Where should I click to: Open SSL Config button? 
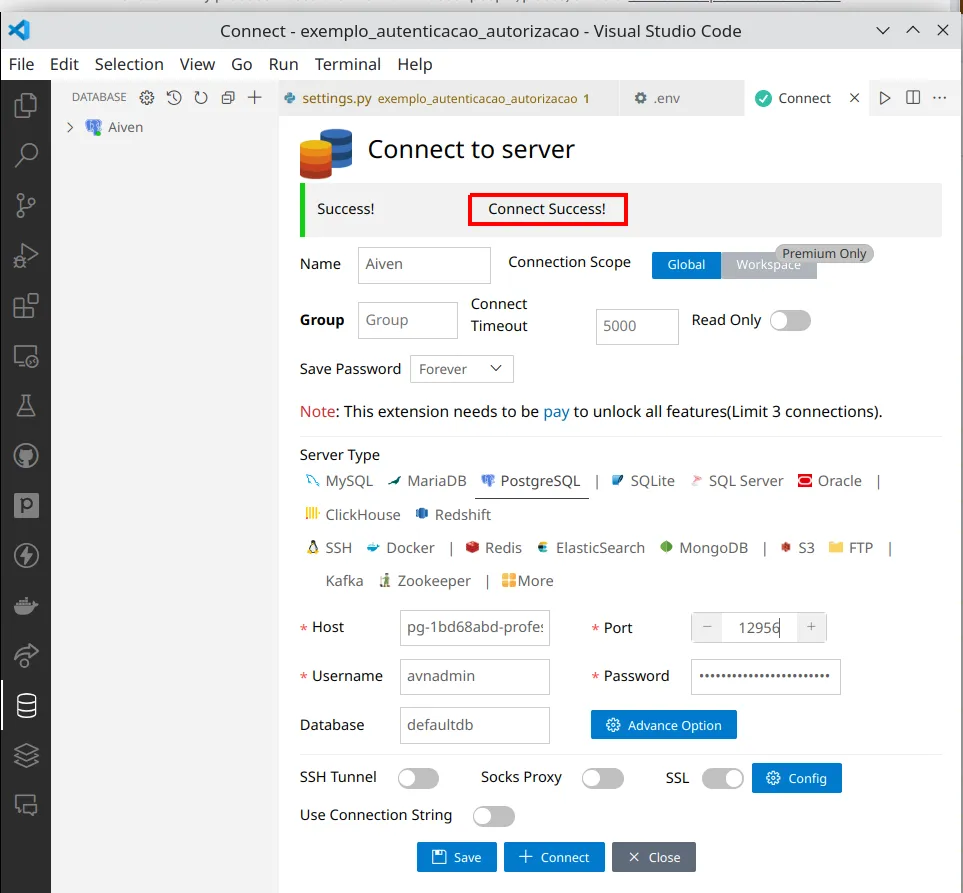pos(797,778)
